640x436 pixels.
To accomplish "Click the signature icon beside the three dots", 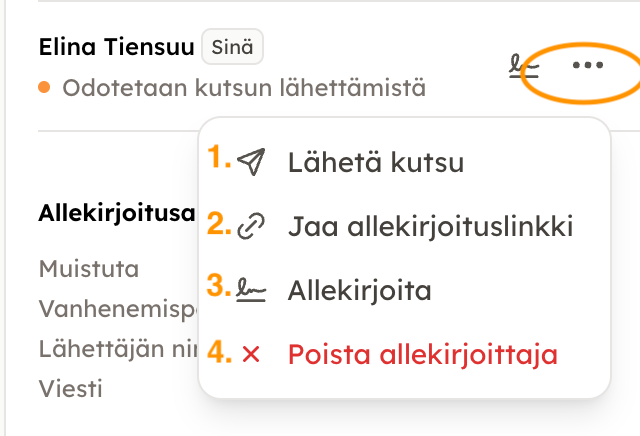I will (x=524, y=67).
